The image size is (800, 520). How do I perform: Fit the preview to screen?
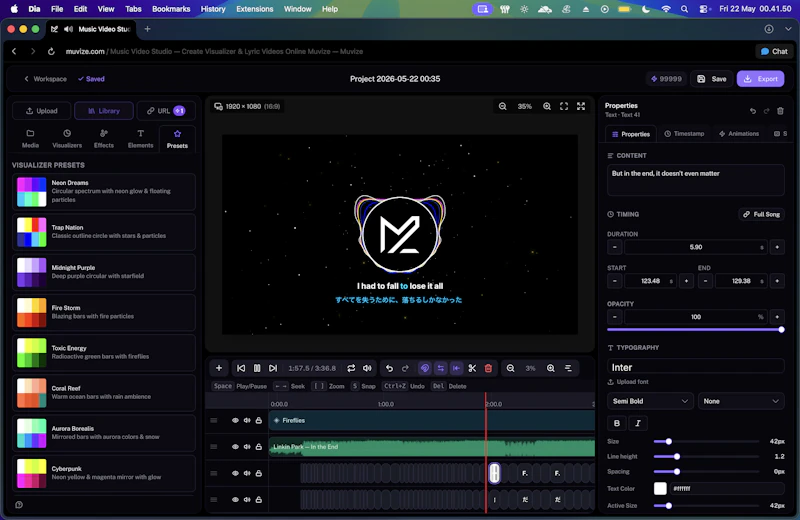(x=564, y=106)
